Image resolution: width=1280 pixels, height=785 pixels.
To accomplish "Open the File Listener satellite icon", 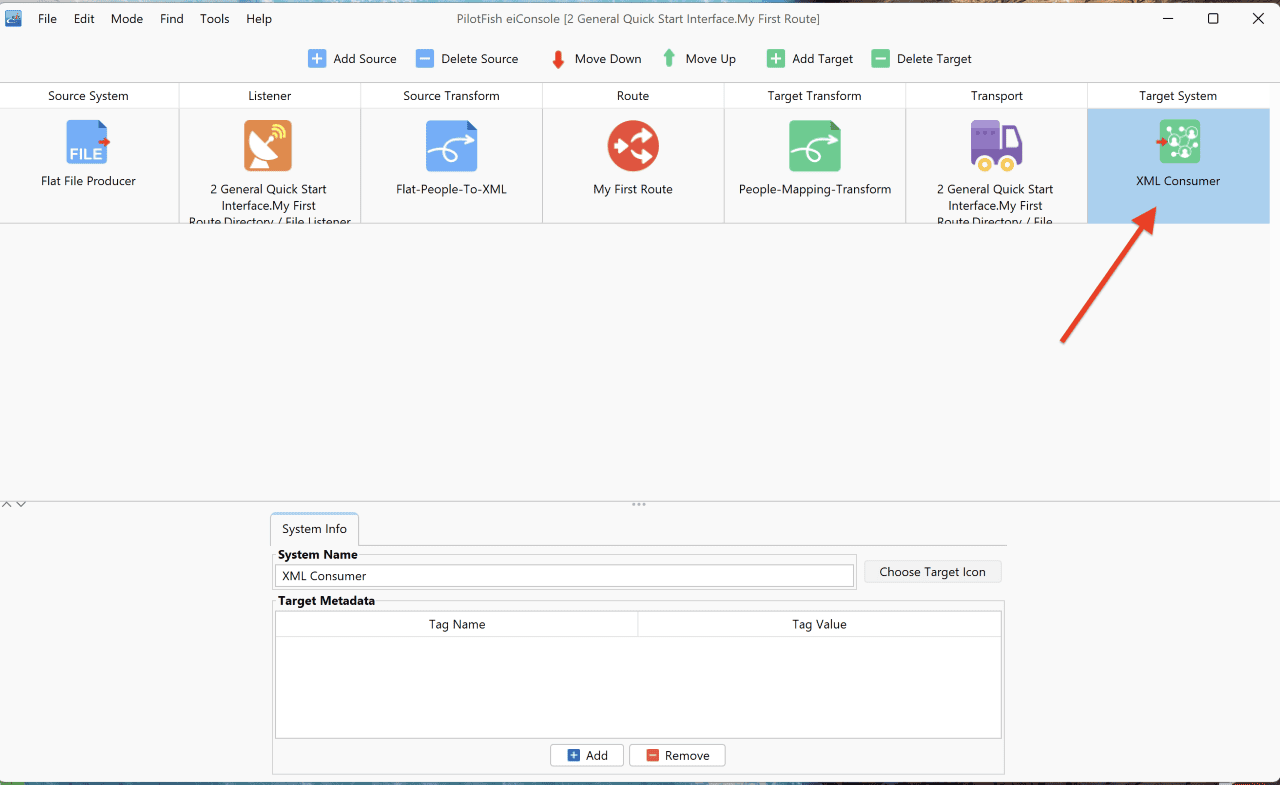I will [x=268, y=146].
